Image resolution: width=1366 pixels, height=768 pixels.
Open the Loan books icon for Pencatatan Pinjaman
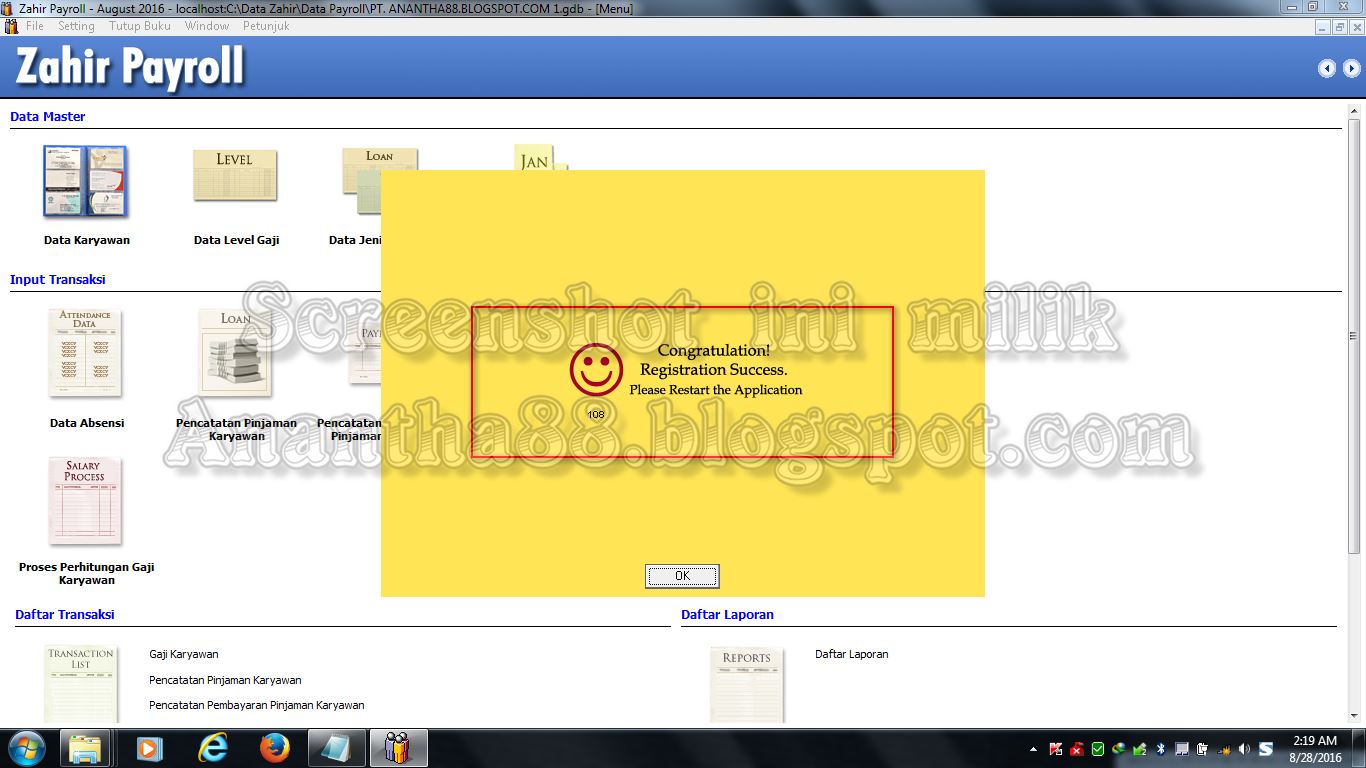pyautogui.click(x=235, y=352)
